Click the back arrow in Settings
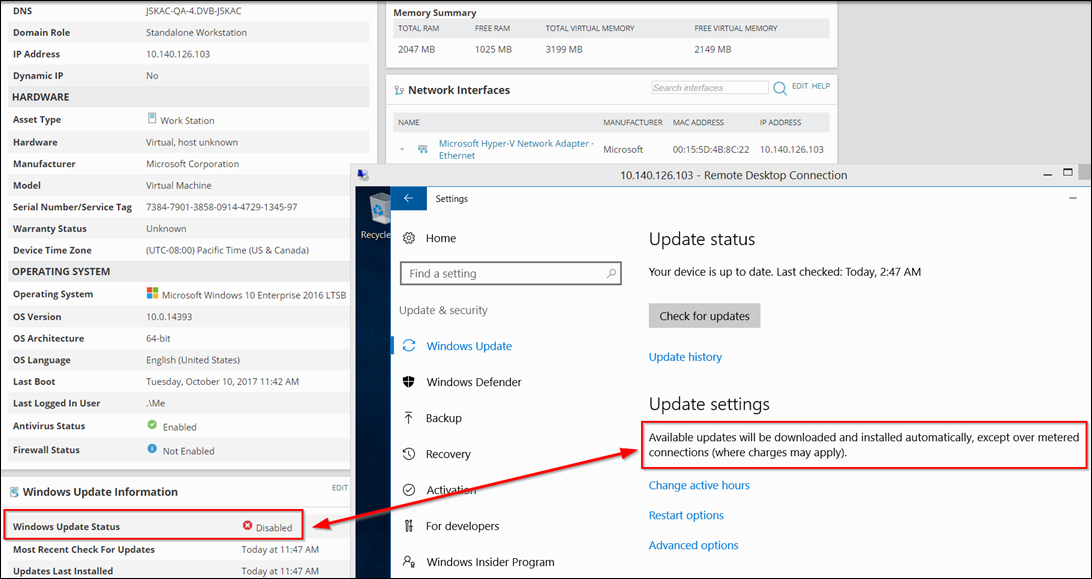1092x579 pixels. click(x=407, y=198)
